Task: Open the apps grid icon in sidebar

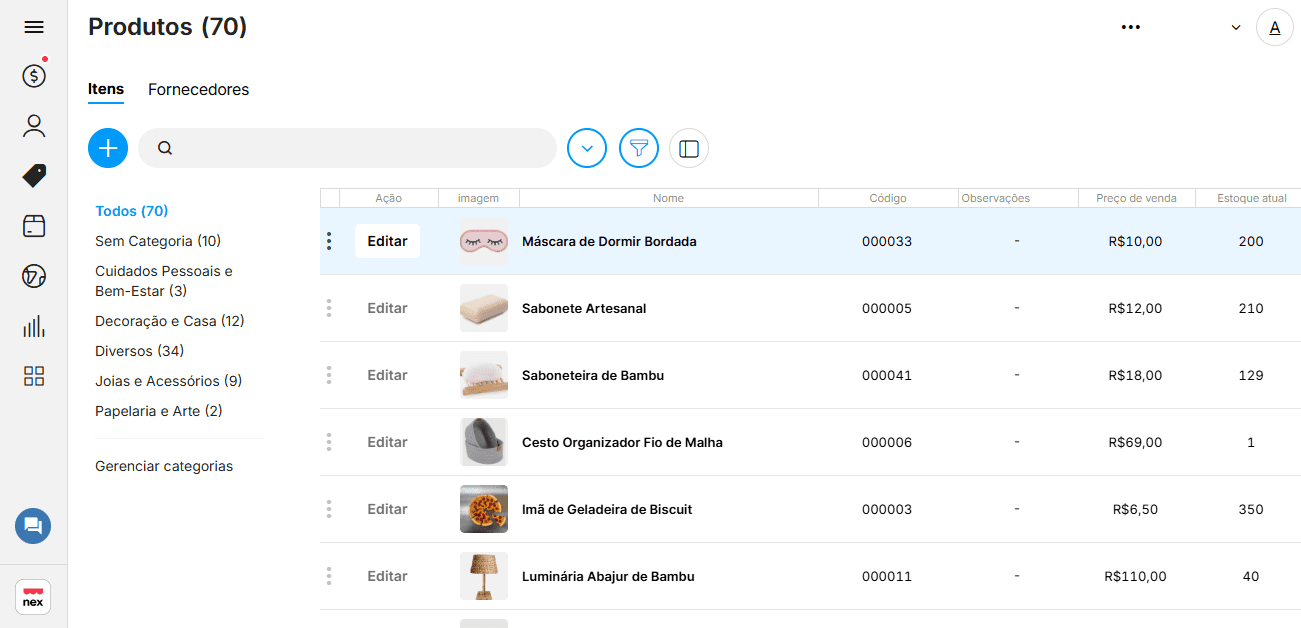Action: (x=34, y=376)
